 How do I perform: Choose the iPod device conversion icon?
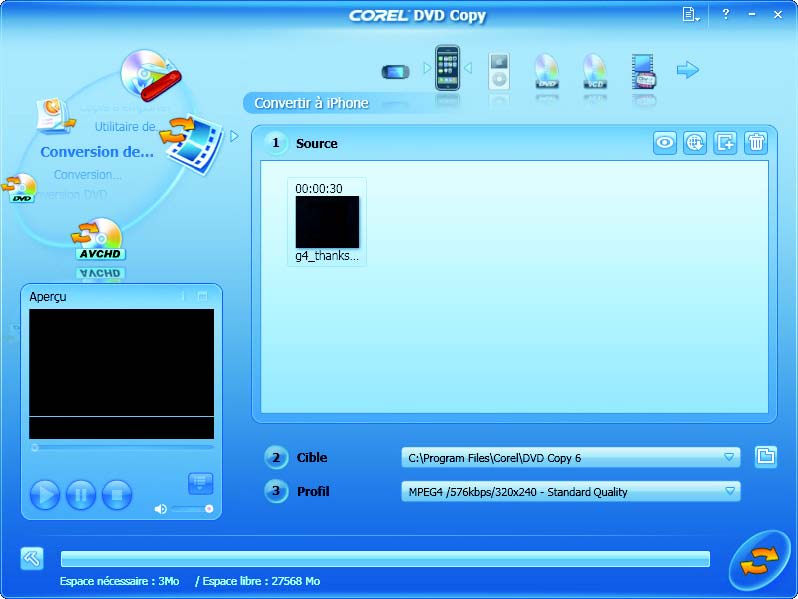coord(499,71)
